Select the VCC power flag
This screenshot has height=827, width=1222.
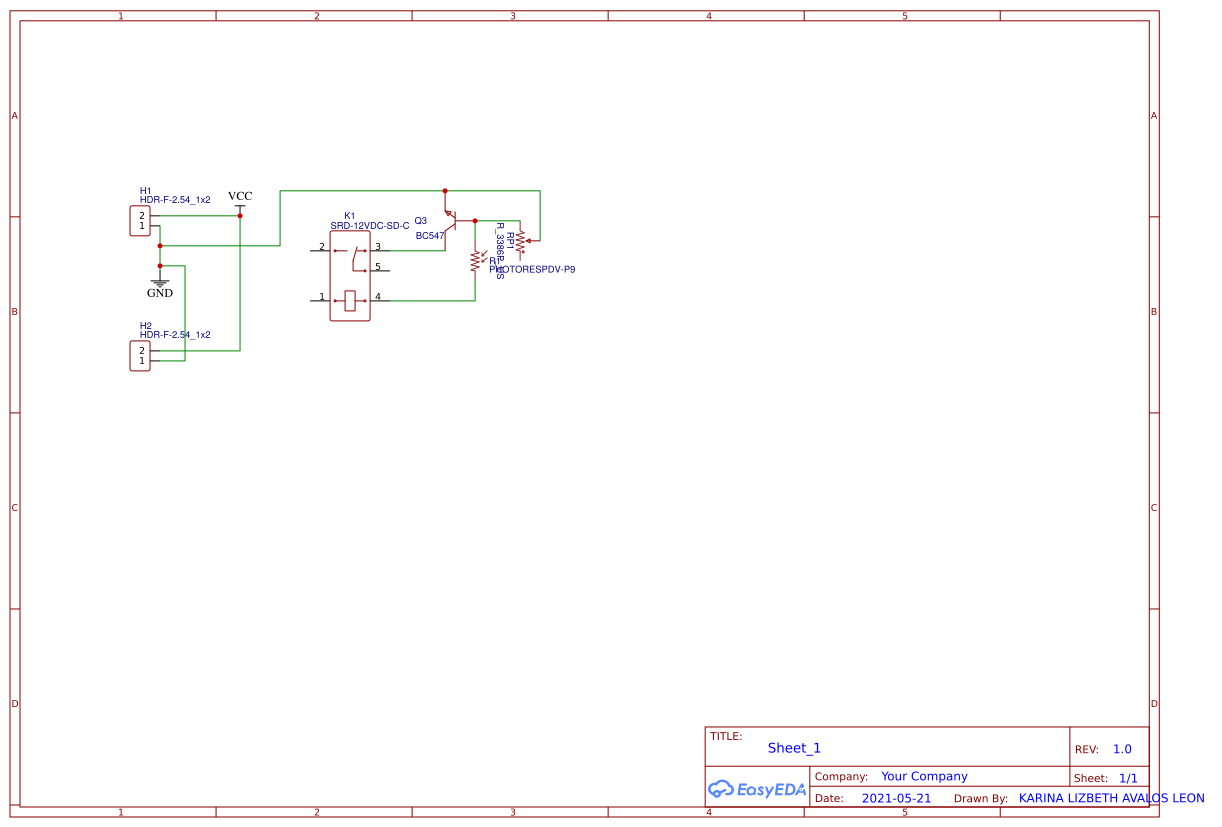pyautogui.click(x=239, y=207)
